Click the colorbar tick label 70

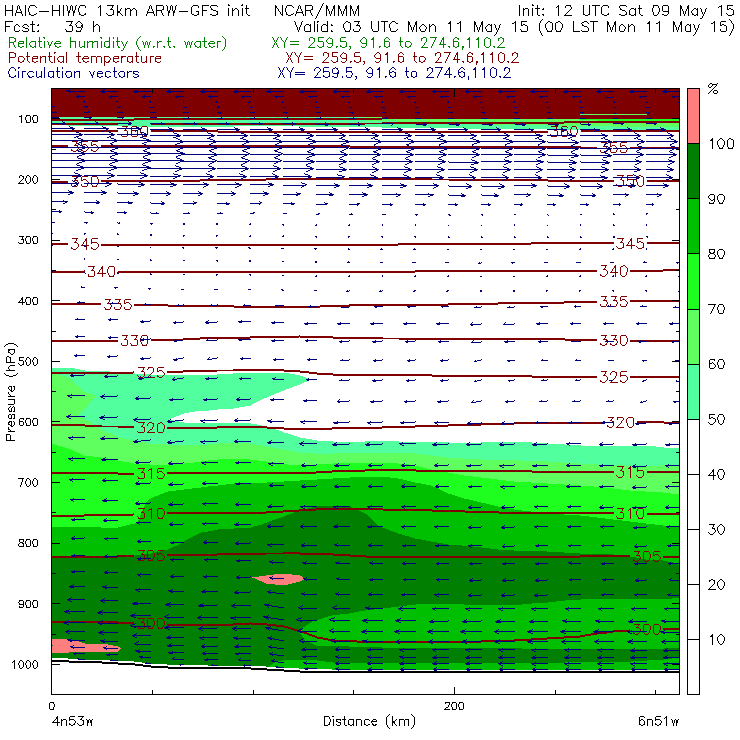coord(716,309)
